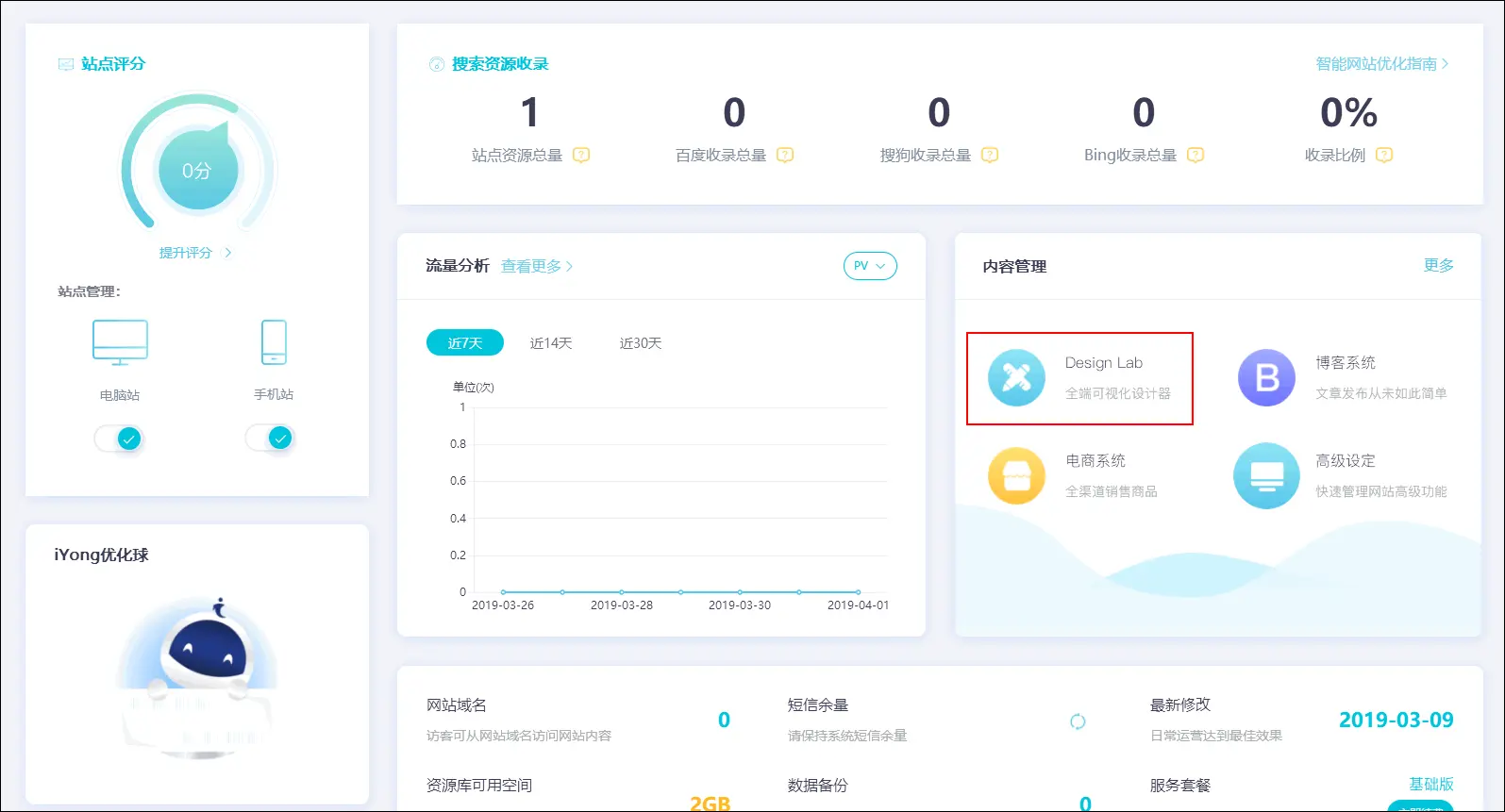Toggle the mobile site switch
This screenshot has width=1505, height=812.
270,438
